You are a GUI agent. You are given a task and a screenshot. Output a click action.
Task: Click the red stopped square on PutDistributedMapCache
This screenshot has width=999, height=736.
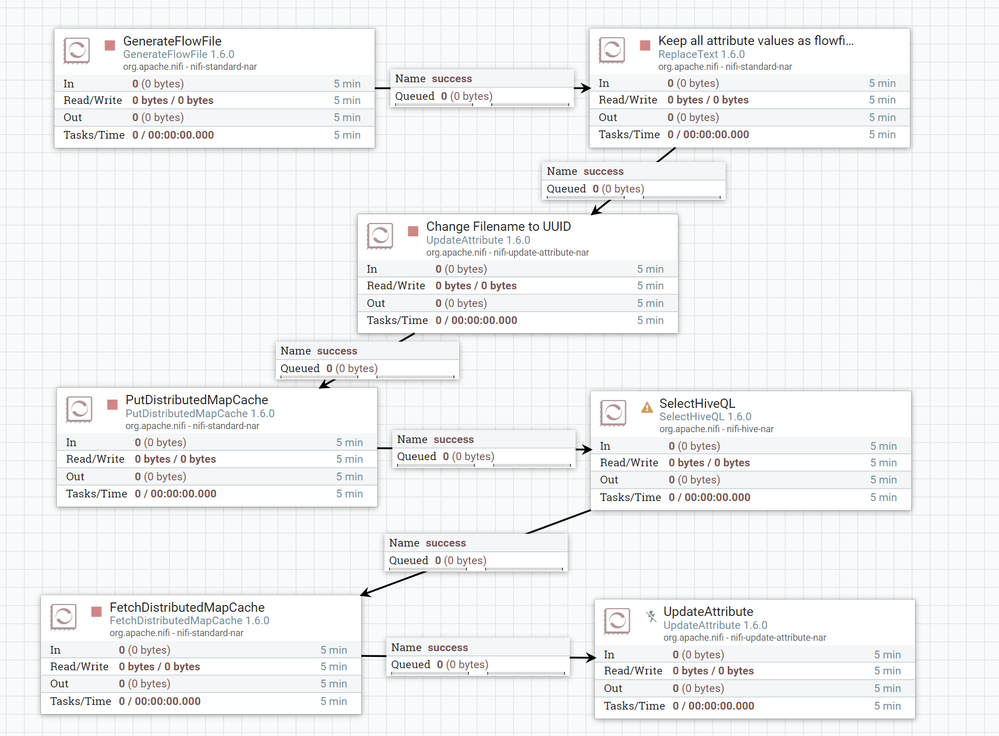(112, 405)
